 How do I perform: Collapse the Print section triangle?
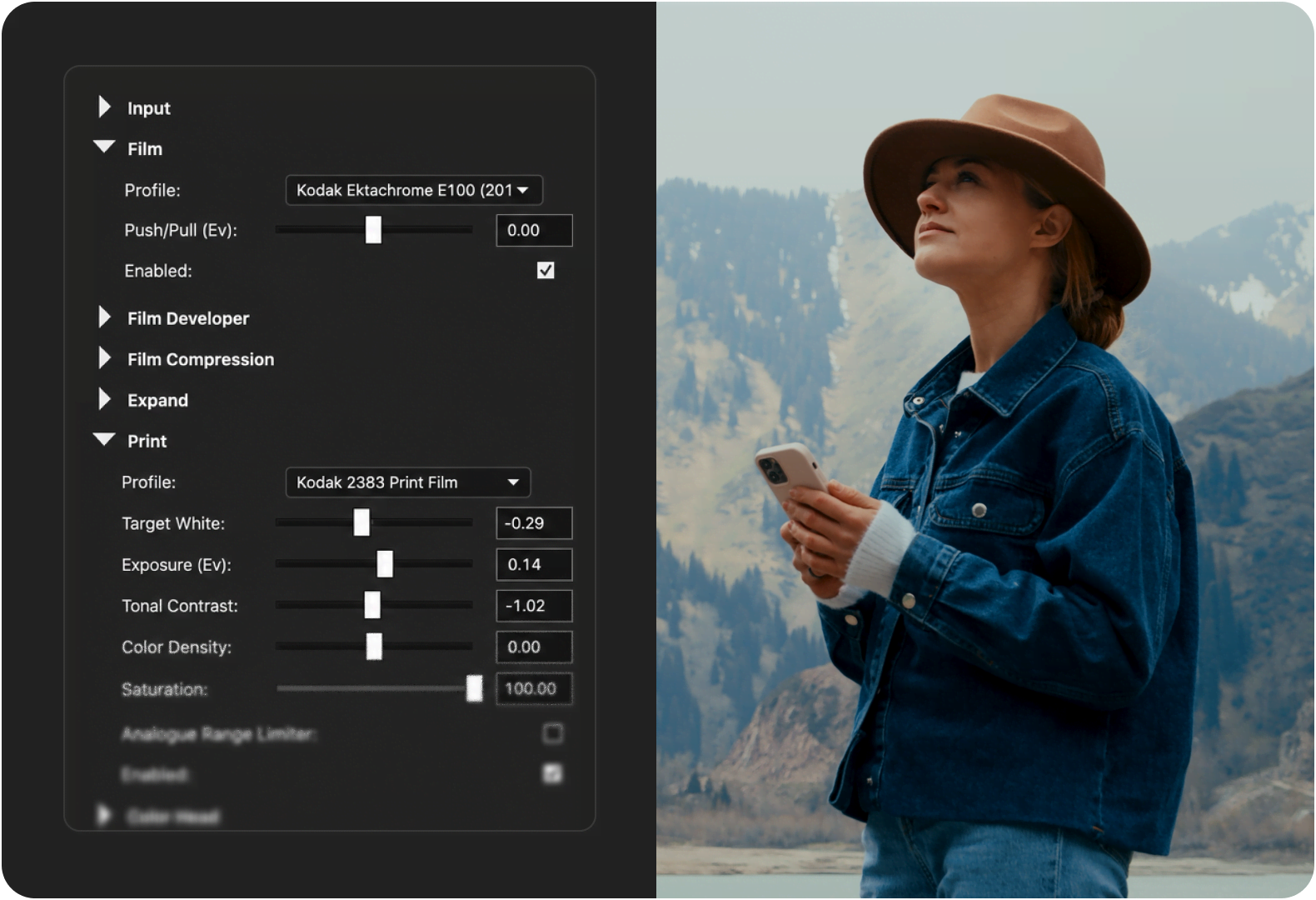click(104, 439)
